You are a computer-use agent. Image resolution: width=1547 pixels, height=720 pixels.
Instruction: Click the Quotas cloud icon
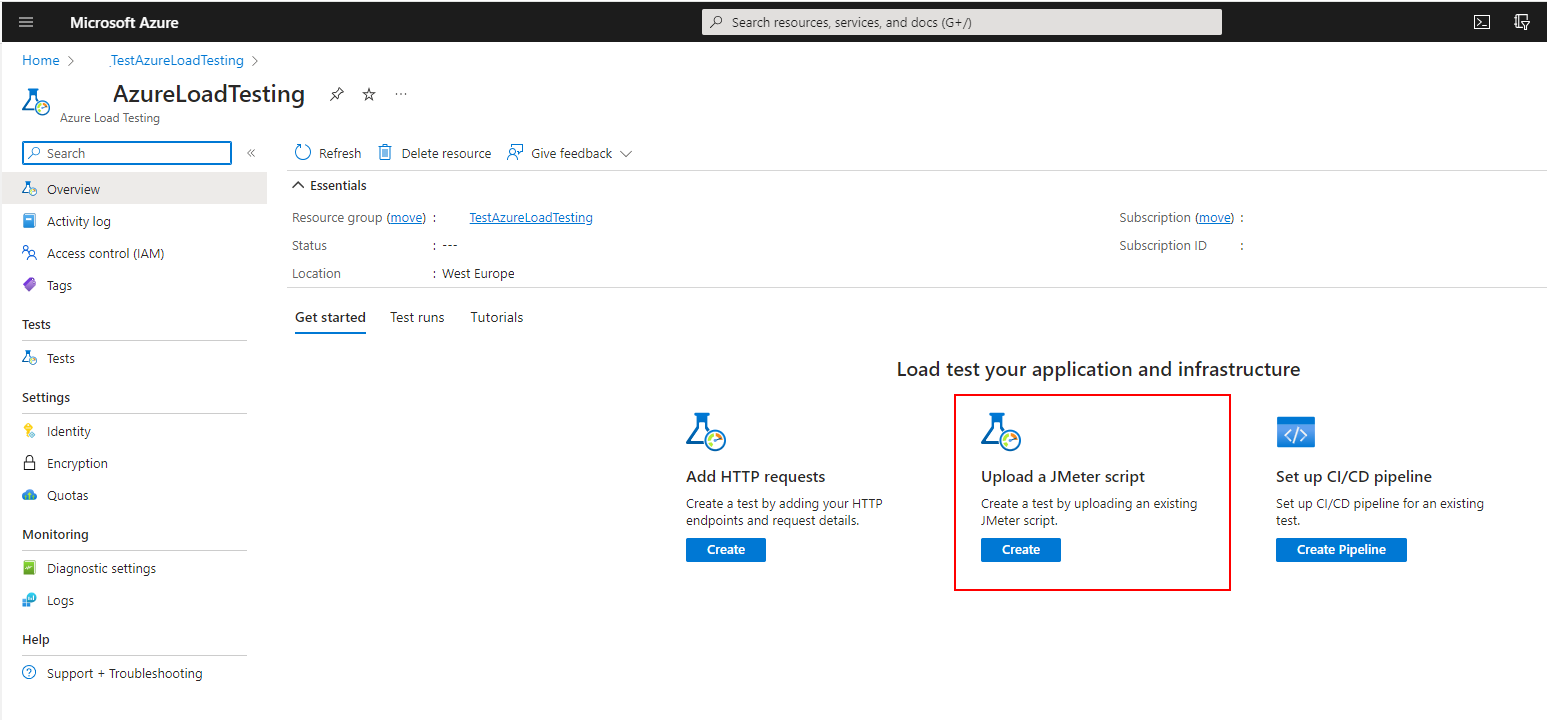[30, 495]
